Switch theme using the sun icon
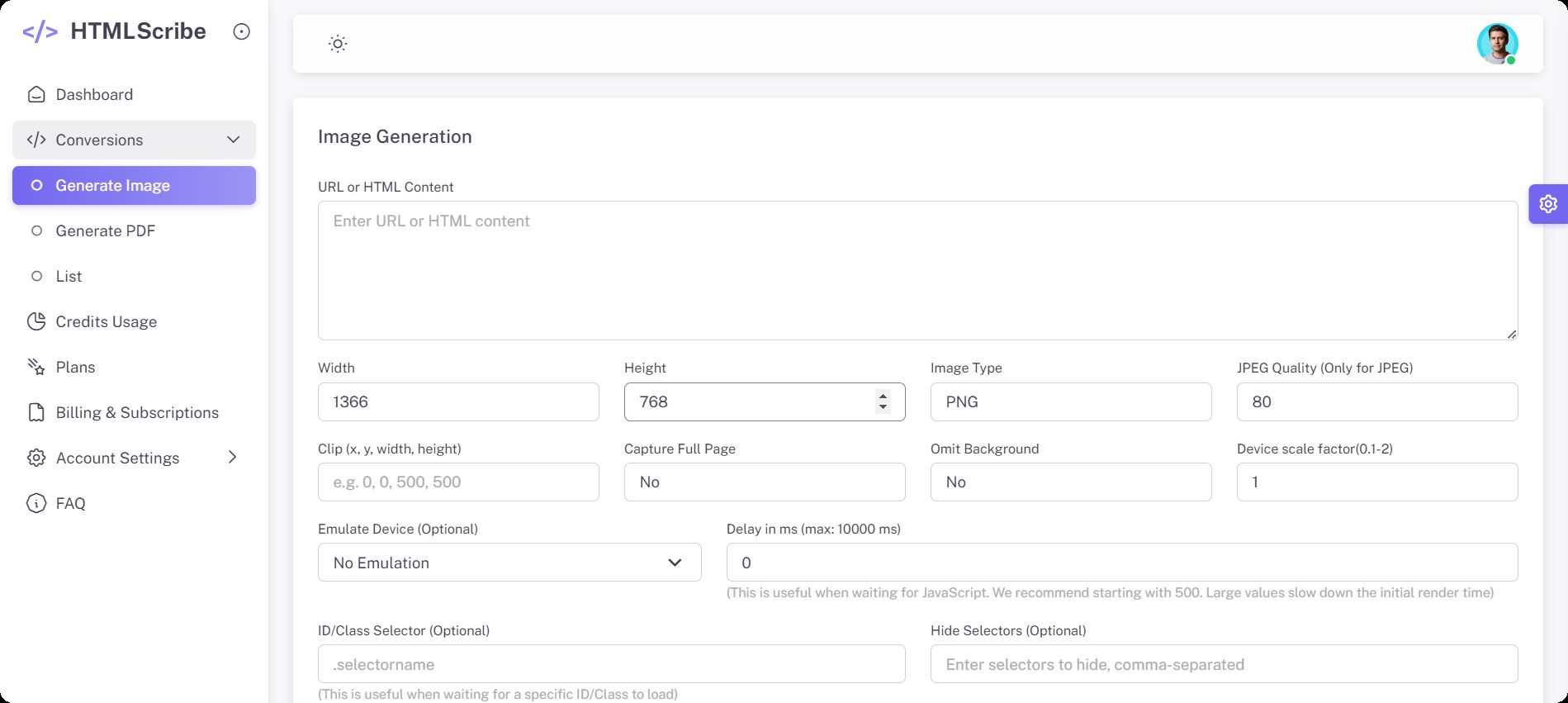 (x=338, y=44)
